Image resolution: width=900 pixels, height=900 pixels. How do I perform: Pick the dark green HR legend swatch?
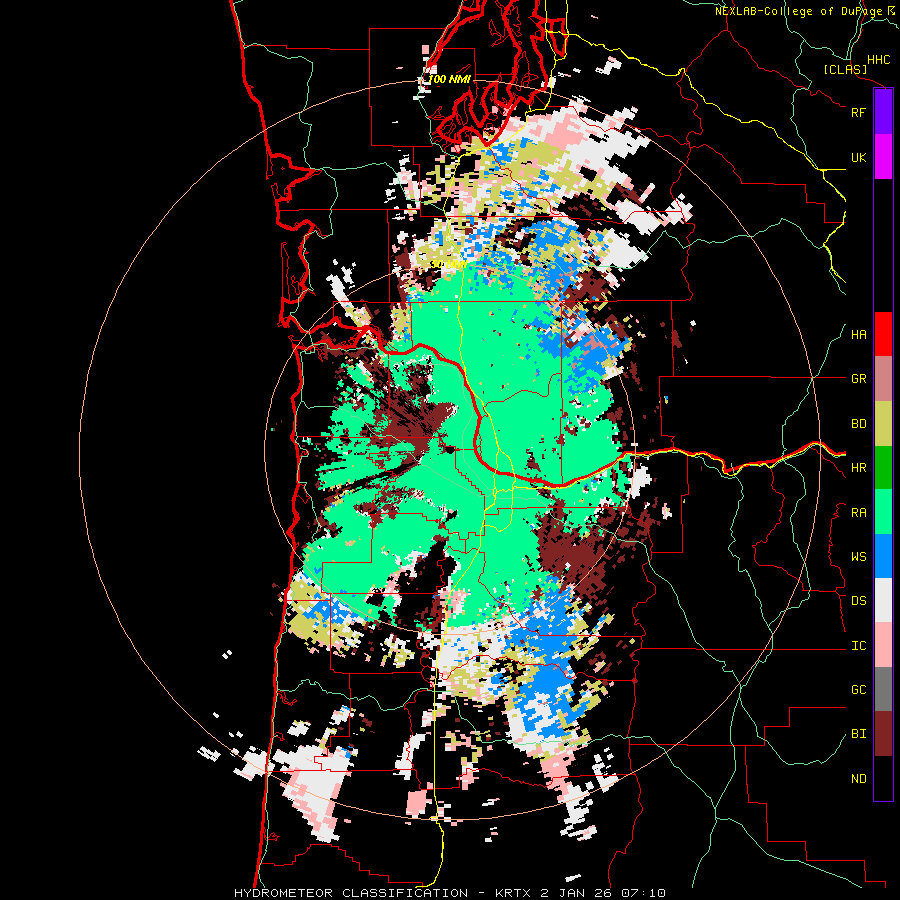pyautogui.click(x=883, y=468)
